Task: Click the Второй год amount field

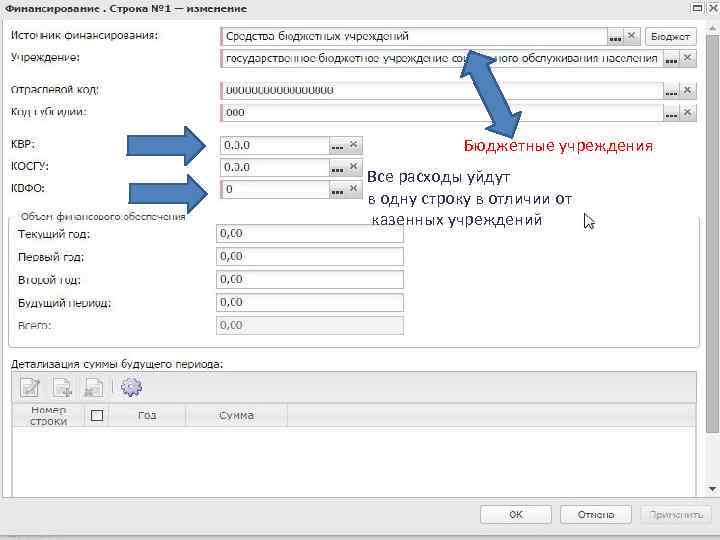Action: 310,280
